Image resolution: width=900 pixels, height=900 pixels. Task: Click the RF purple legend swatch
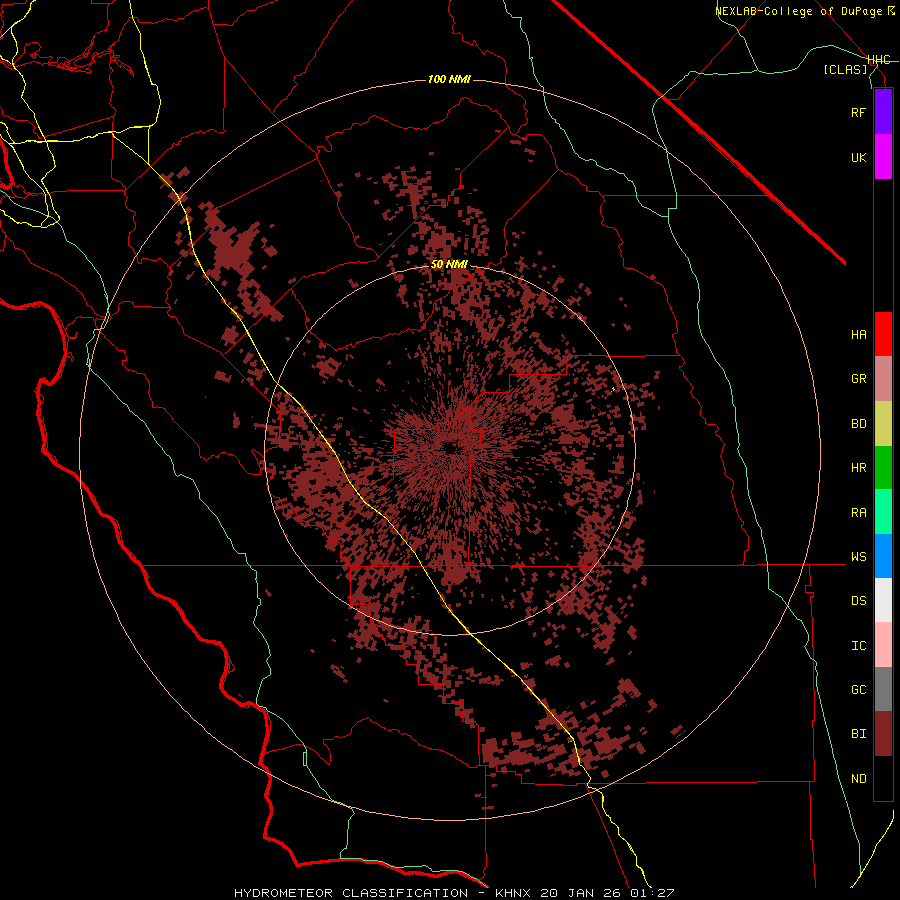pyautogui.click(x=883, y=112)
